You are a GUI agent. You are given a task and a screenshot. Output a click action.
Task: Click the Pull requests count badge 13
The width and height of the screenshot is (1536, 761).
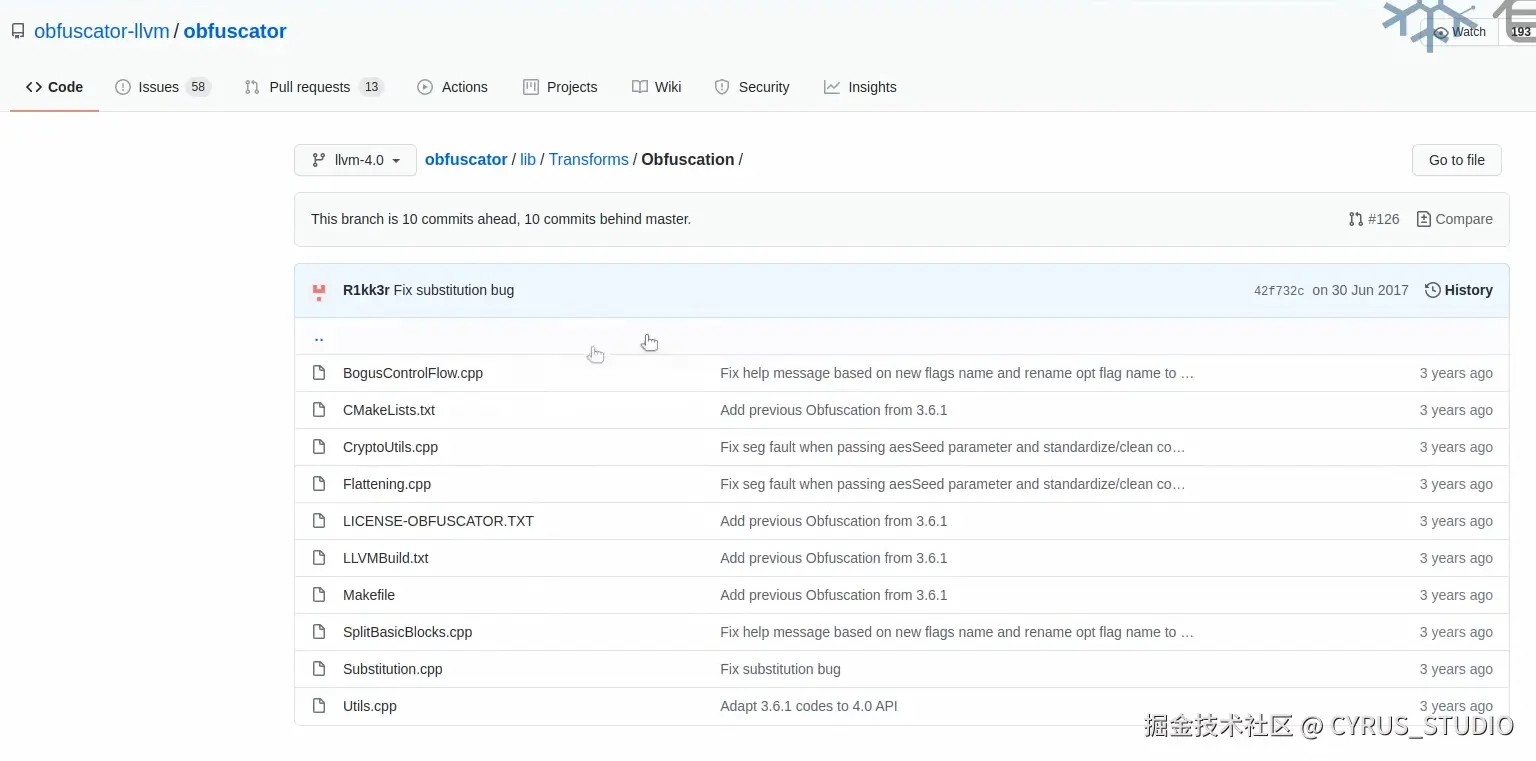click(x=371, y=87)
